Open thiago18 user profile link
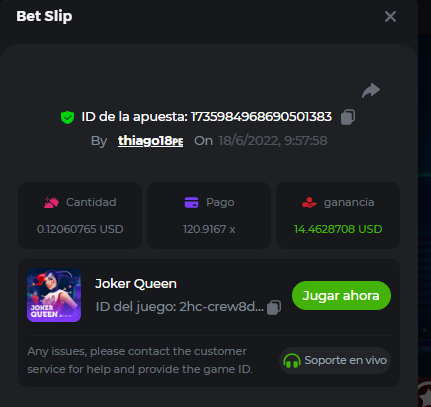The height and width of the screenshot is (407, 431). 150,141
